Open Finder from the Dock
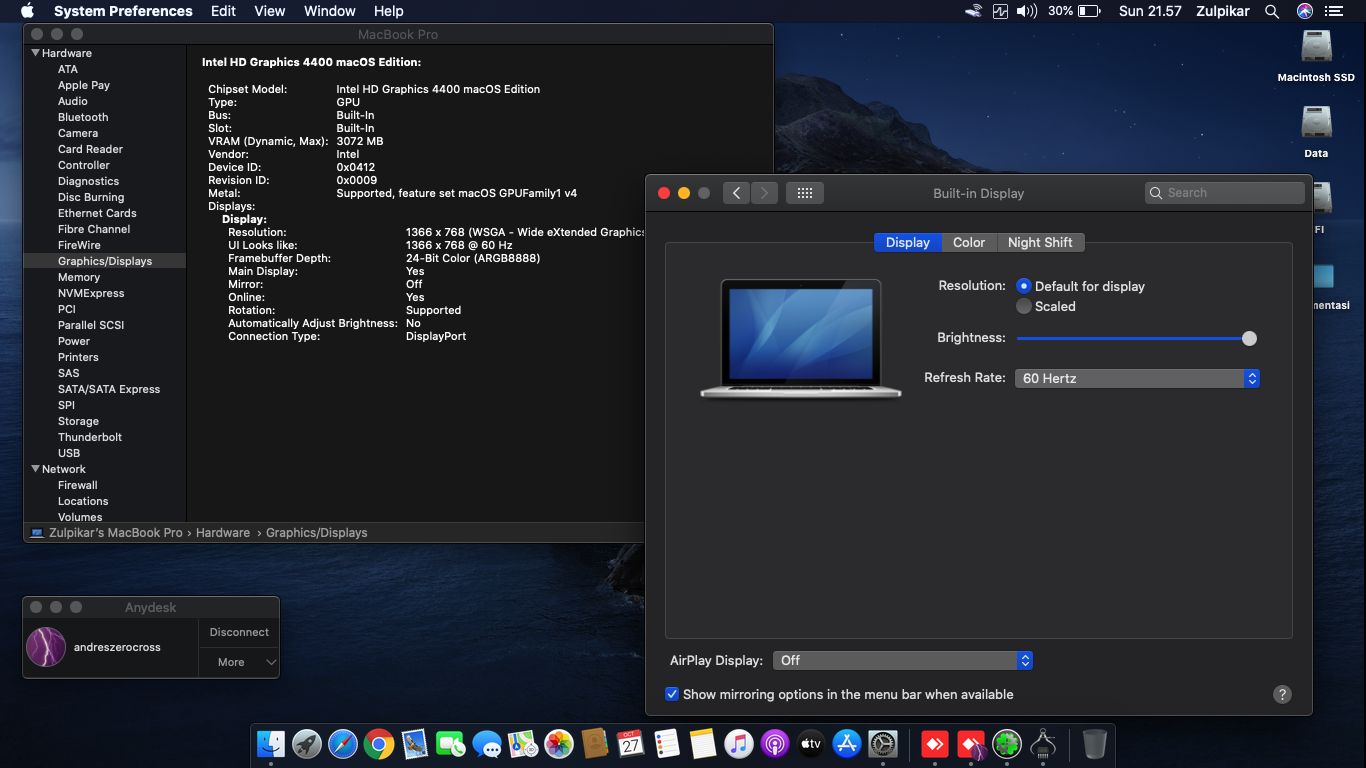1366x768 pixels. pos(271,744)
